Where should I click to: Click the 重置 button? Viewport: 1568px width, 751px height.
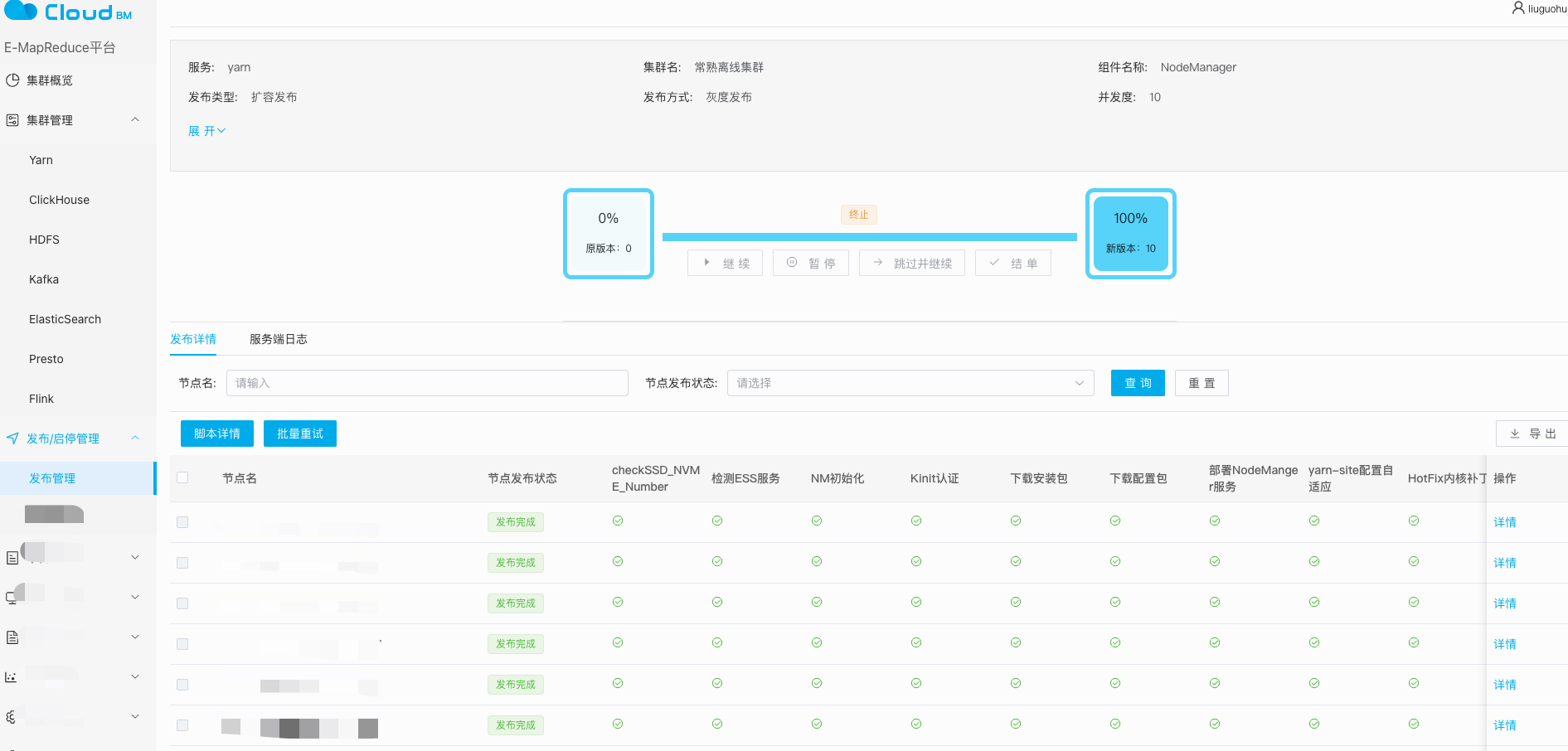point(1201,383)
